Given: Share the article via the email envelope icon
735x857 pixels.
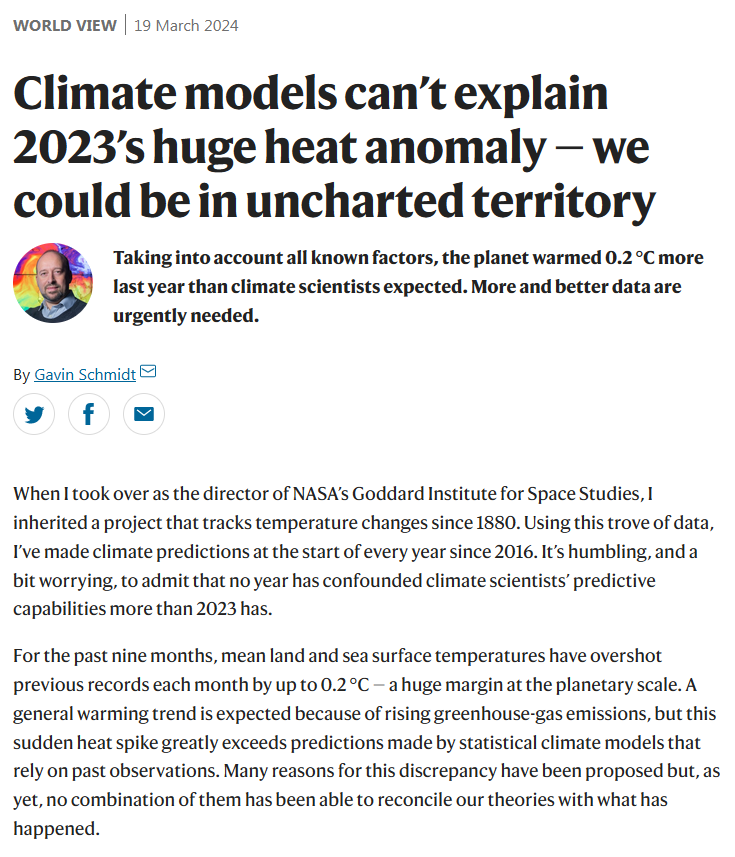Looking at the screenshot, I should [143, 413].
